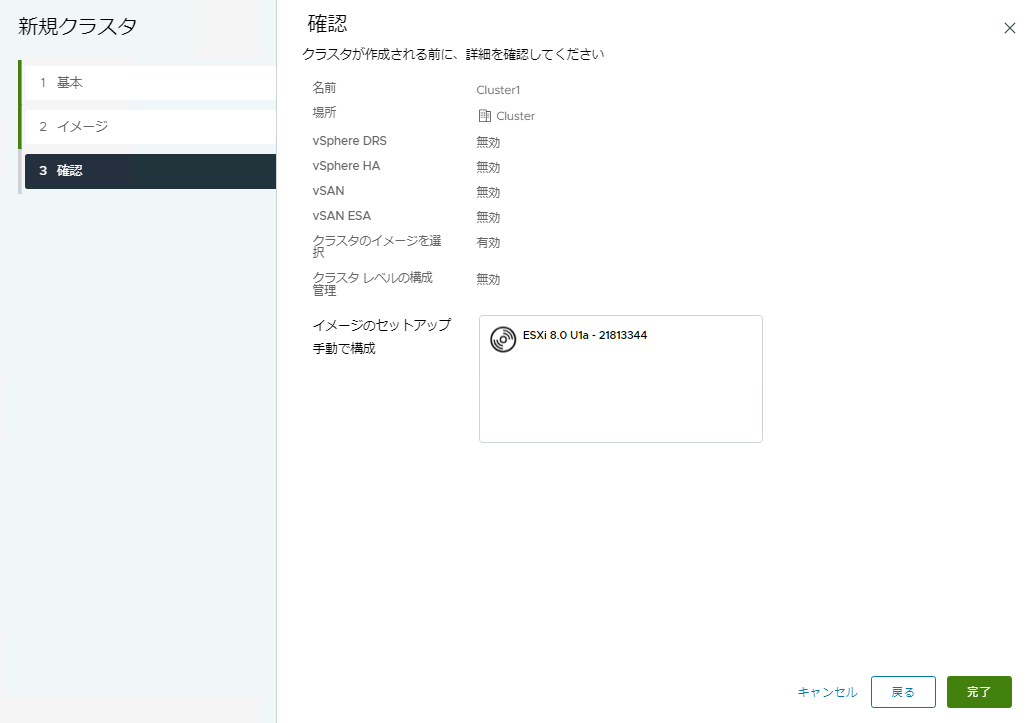
Task: Click the vSphere HA 無効 status
Action: pos(487,167)
